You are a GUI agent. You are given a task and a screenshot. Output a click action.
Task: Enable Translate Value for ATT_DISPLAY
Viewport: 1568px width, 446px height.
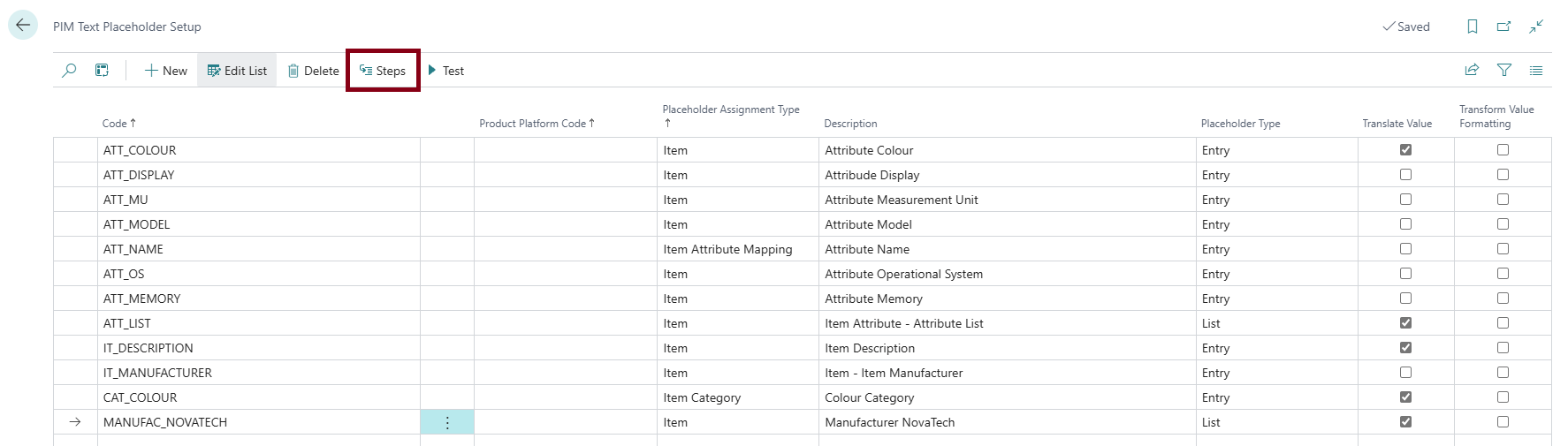[x=1405, y=175]
